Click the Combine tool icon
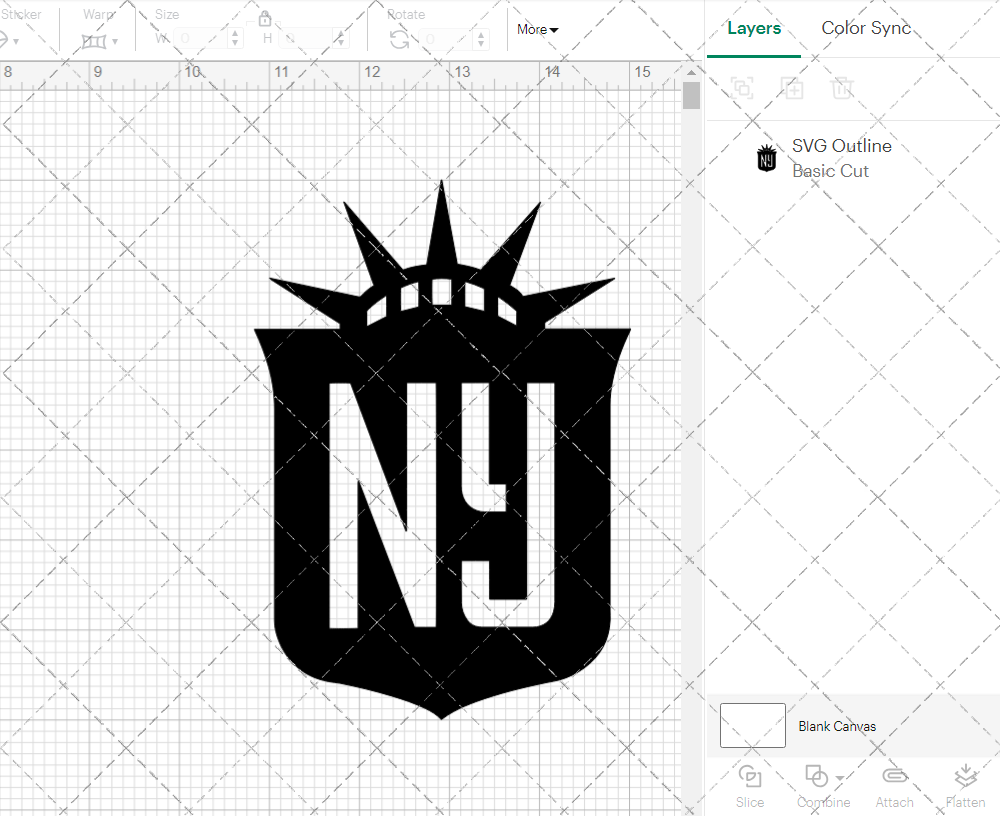Screen dimensions: 1000x816 [x=817, y=778]
